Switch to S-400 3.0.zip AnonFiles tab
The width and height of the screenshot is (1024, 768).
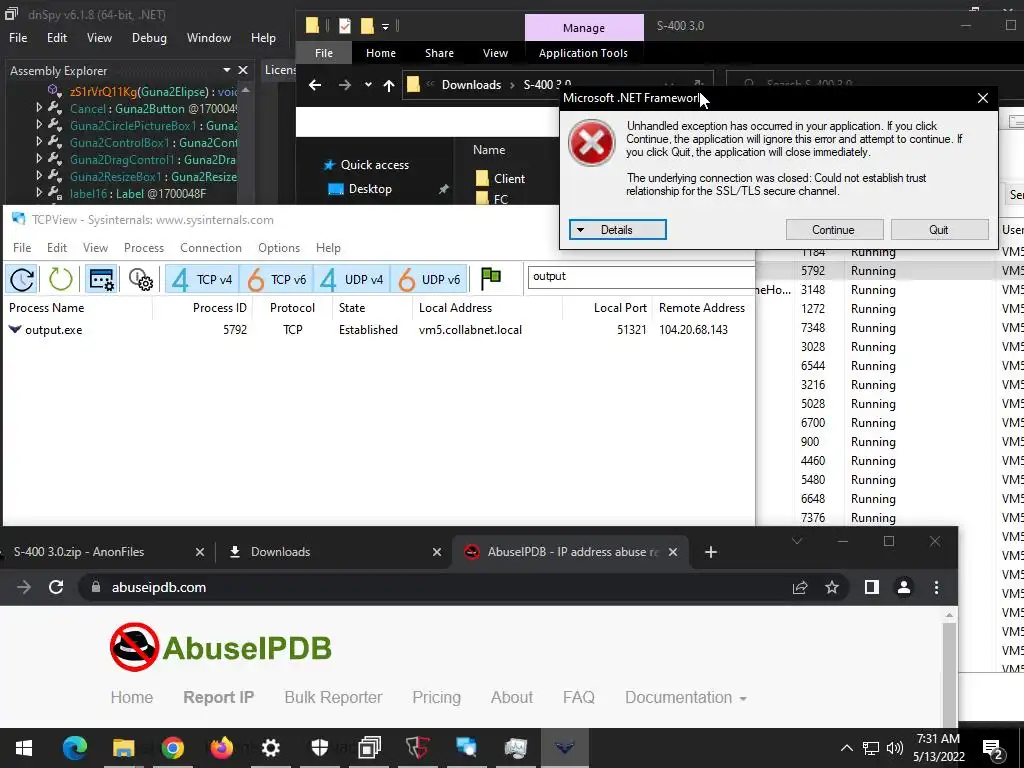(x=79, y=552)
